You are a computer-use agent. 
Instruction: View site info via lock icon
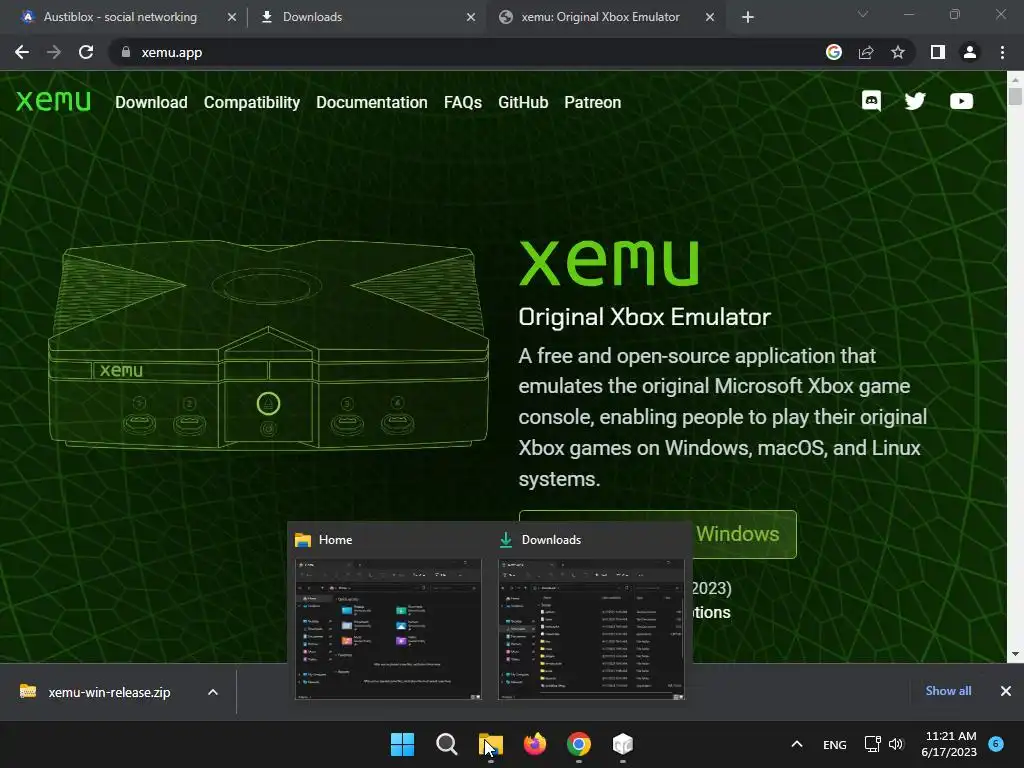pyautogui.click(x=126, y=52)
